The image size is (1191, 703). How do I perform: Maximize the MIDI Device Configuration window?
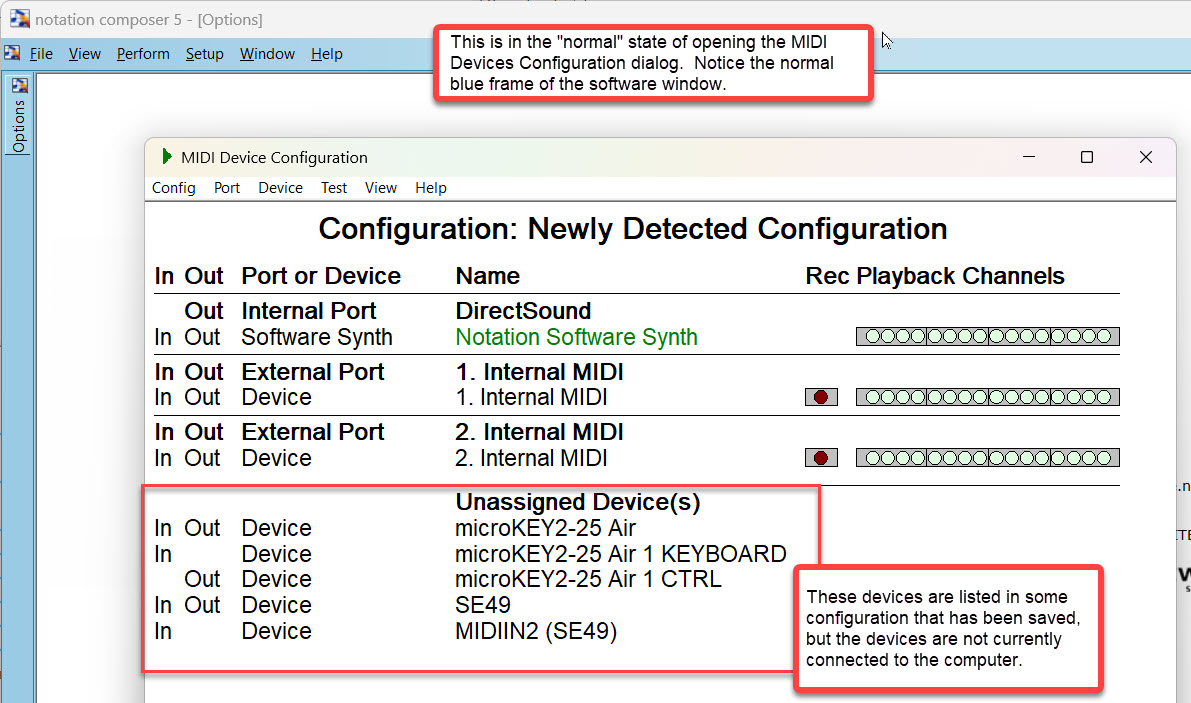[x=1087, y=157]
